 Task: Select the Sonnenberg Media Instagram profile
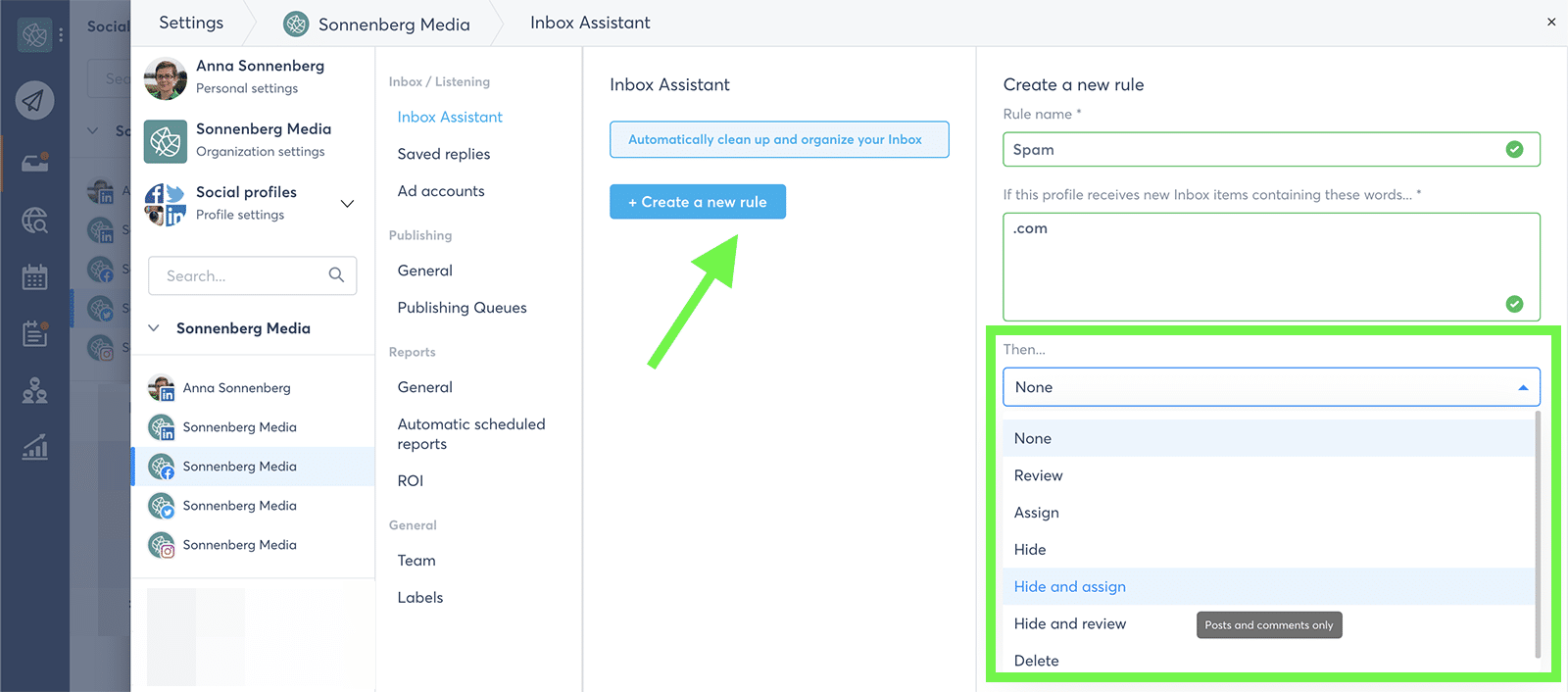(x=239, y=545)
